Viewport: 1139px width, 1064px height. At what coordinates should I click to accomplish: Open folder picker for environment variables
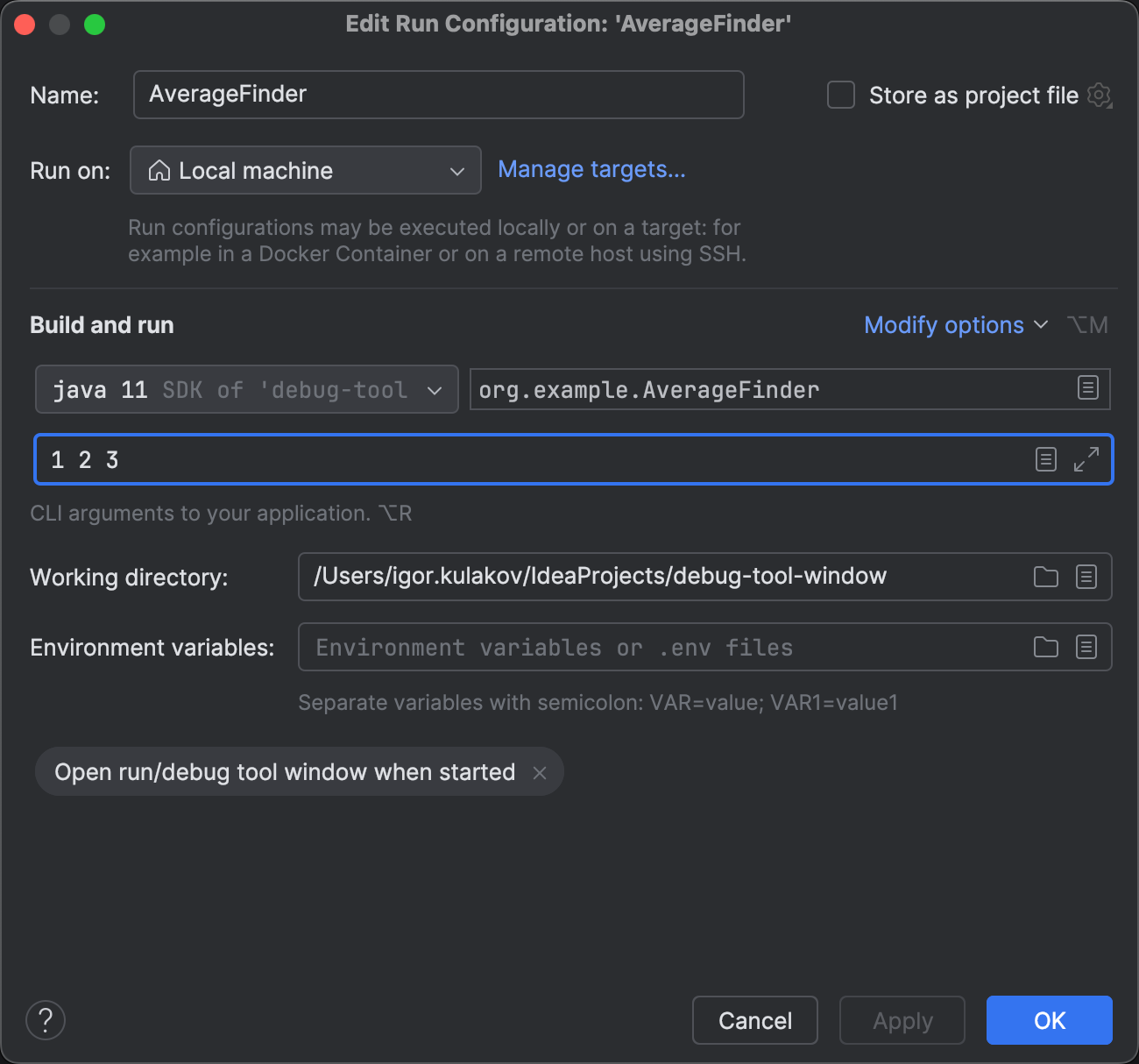pyautogui.click(x=1045, y=647)
